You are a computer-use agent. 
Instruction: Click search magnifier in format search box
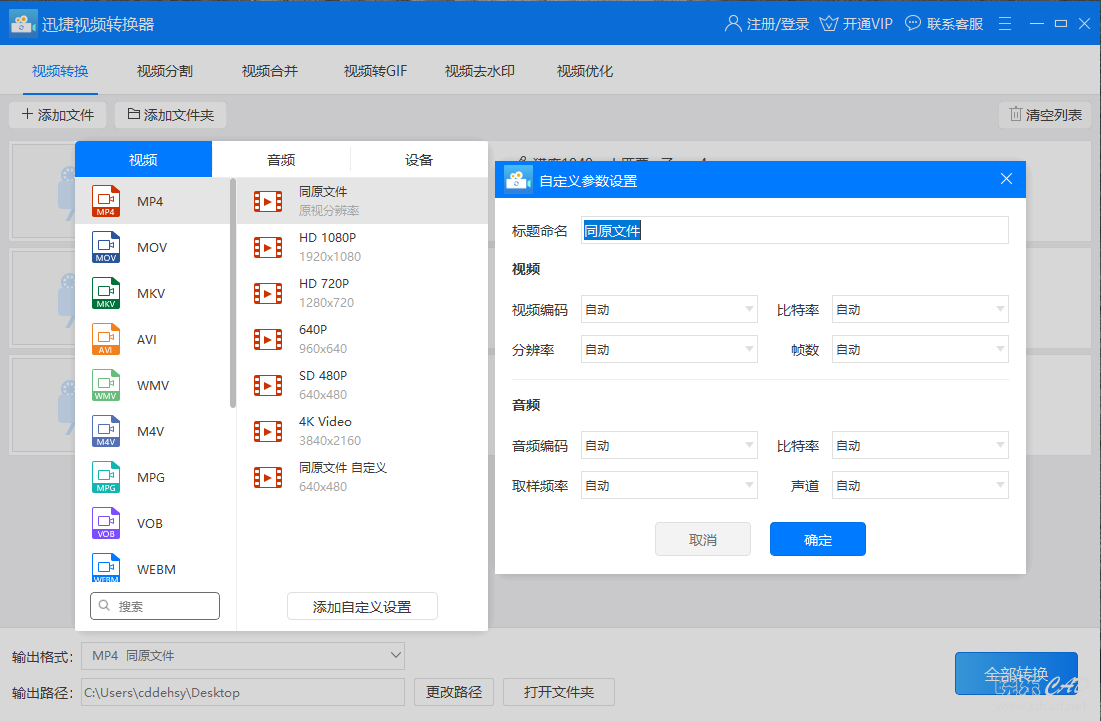(x=105, y=605)
